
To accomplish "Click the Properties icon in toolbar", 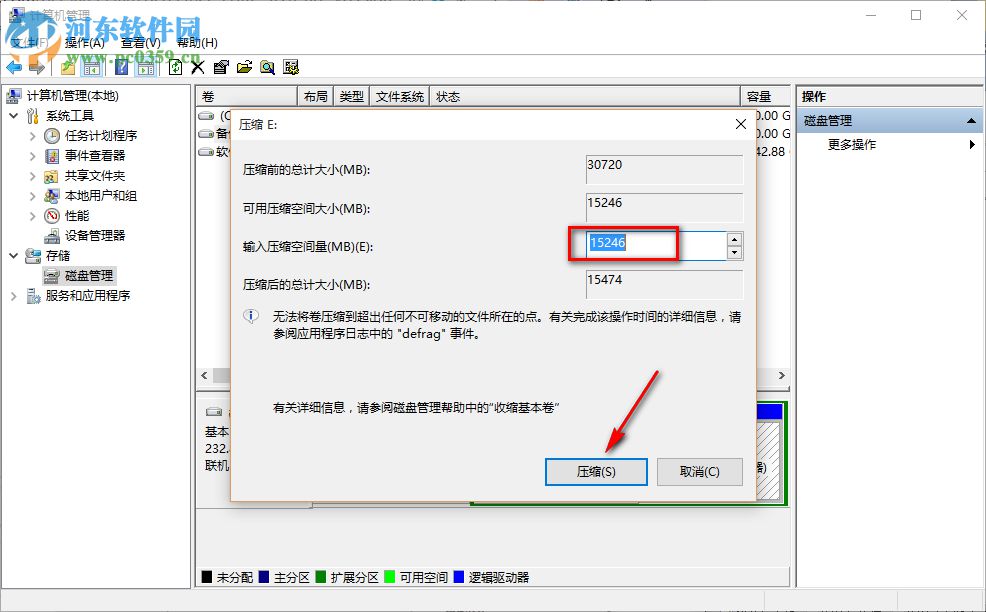I will 221,67.
